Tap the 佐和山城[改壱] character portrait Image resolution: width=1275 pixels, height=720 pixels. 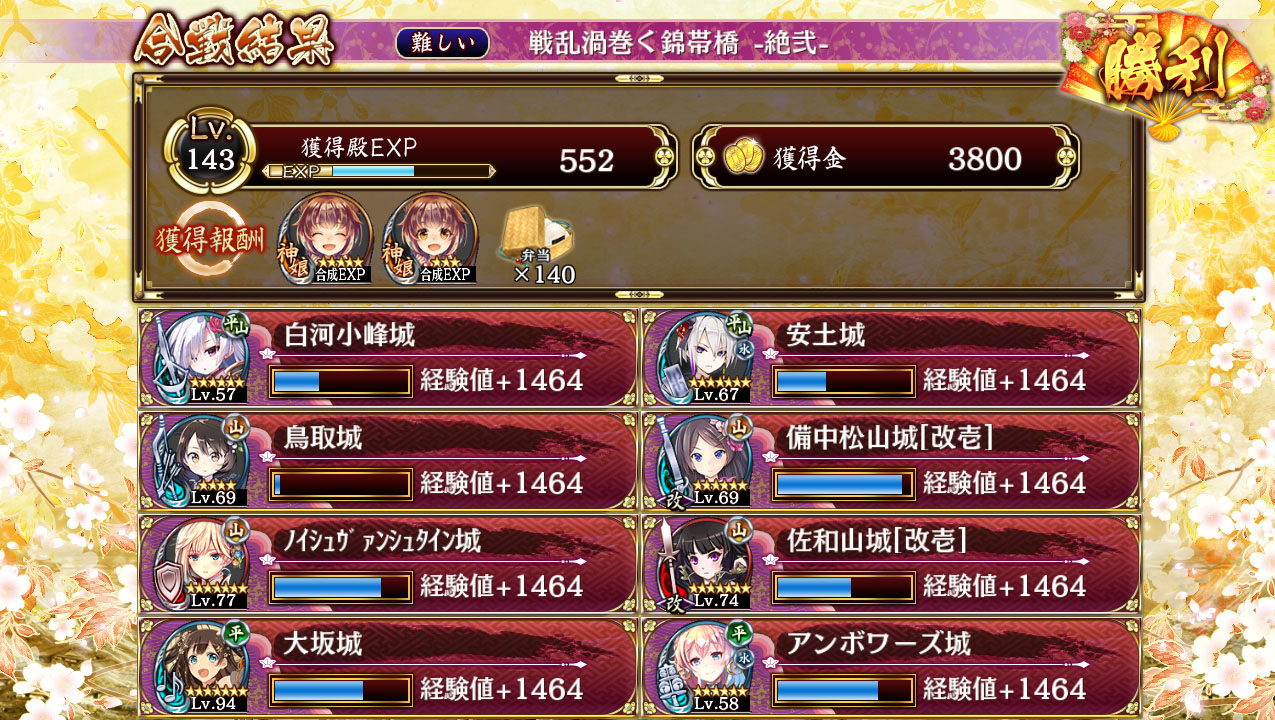[704, 565]
